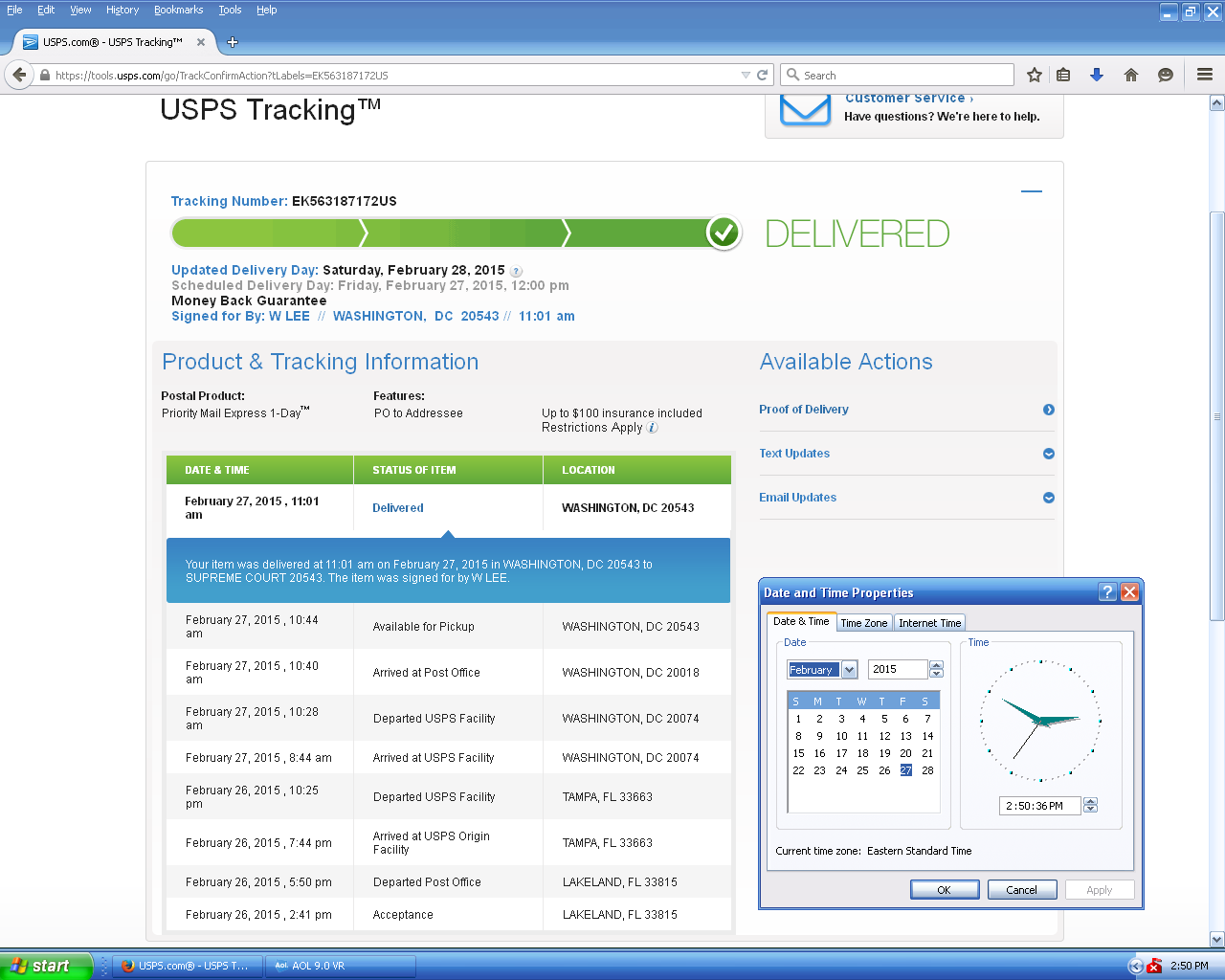Open the Help menu in menu bar
The height and width of the screenshot is (980, 1225).
[x=267, y=10]
